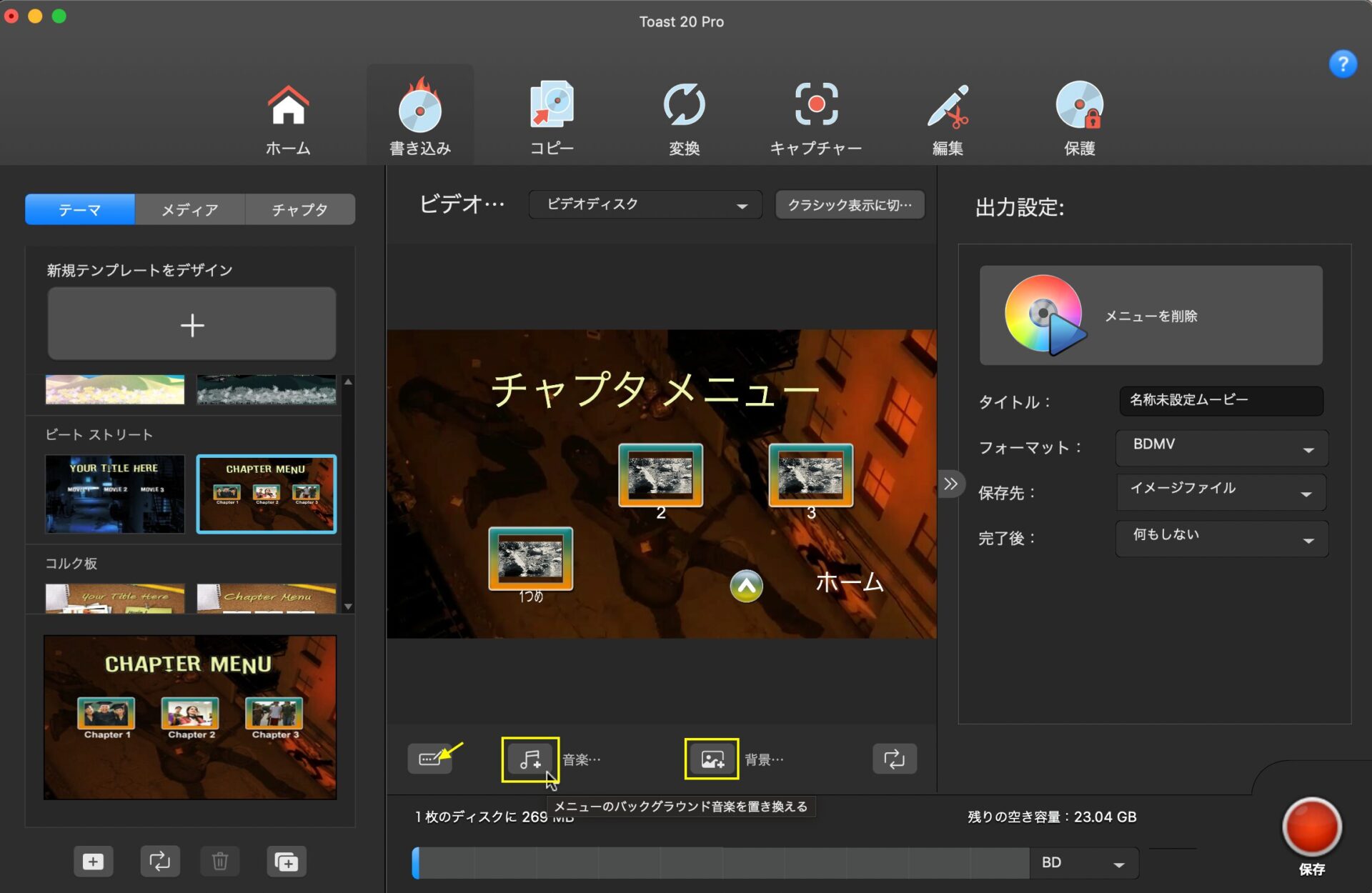Image resolution: width=1372 pixels, height=893 pixels.
Task: Open the コピー copy disc icon
Action: (x=551, y=104)
